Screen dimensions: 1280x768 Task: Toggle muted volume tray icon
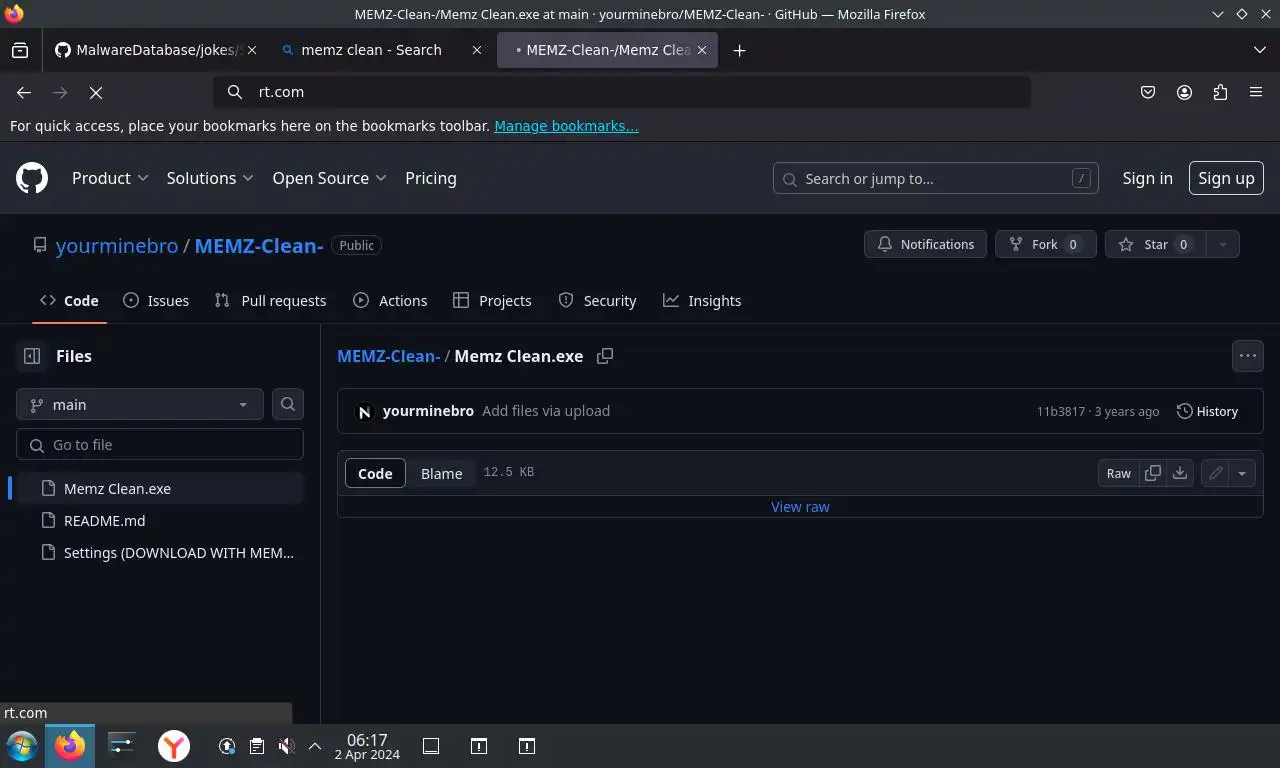click(x=286, y=746)
